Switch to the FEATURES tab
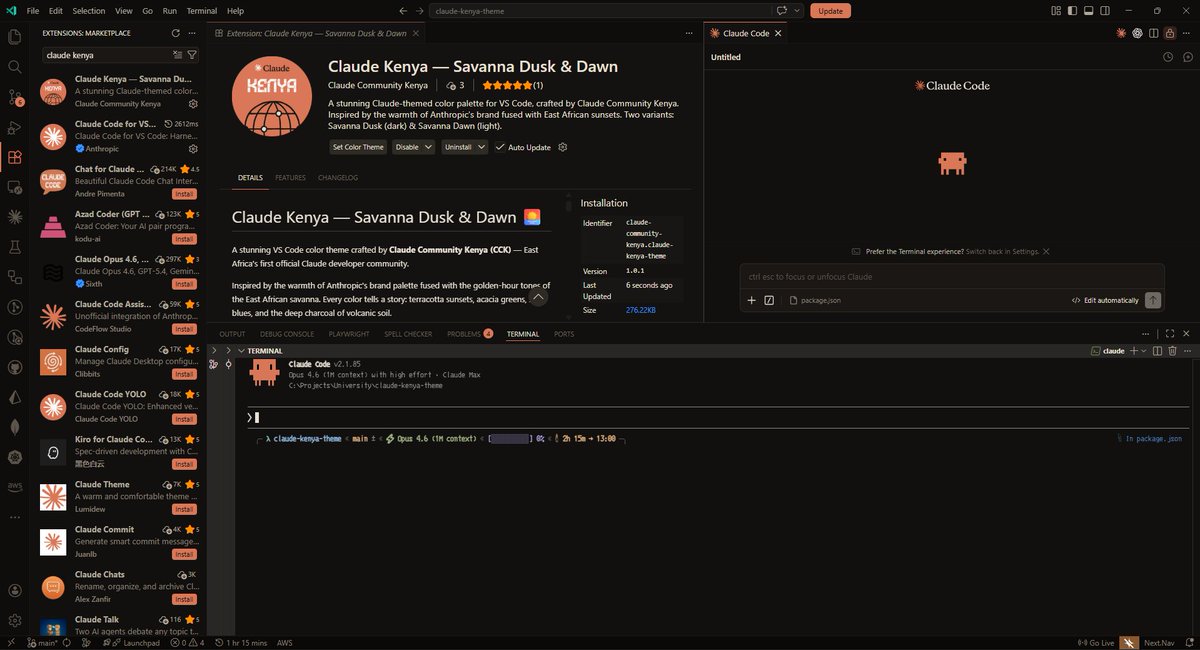 pyautogui.click(x=290, y=178)
